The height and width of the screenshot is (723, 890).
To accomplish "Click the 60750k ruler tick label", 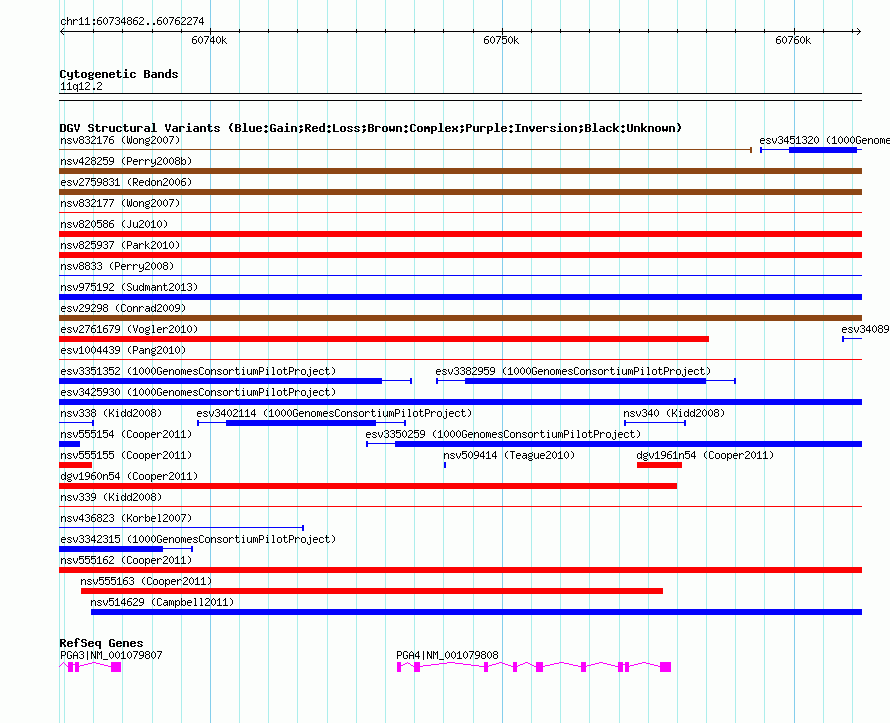I will click(501, 40).
